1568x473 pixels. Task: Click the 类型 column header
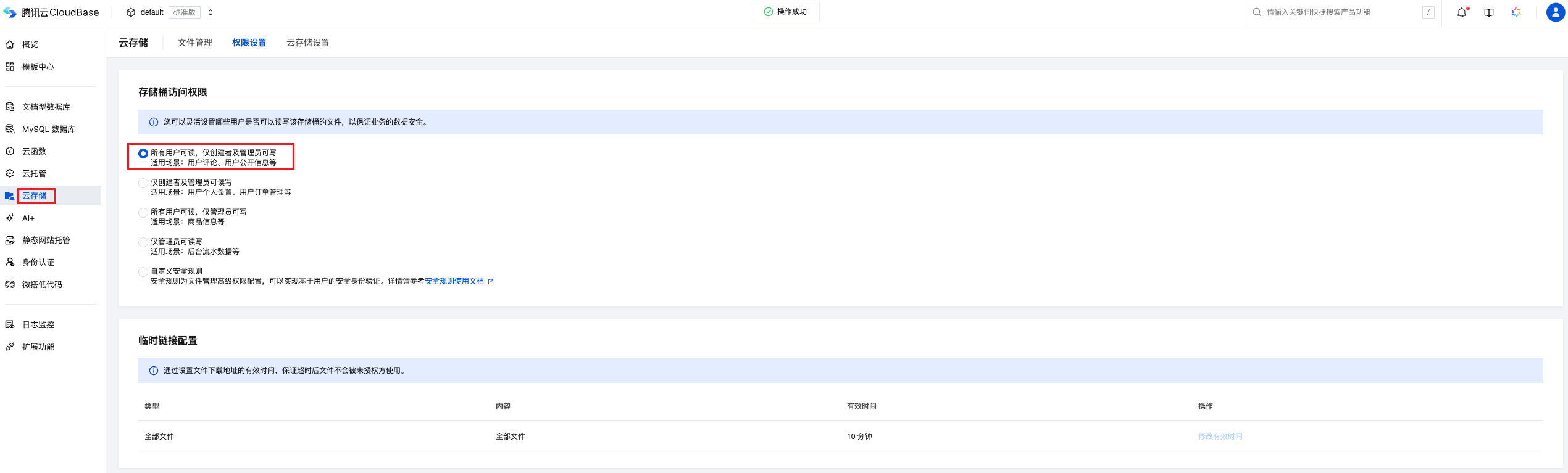(x=152, y=406)
